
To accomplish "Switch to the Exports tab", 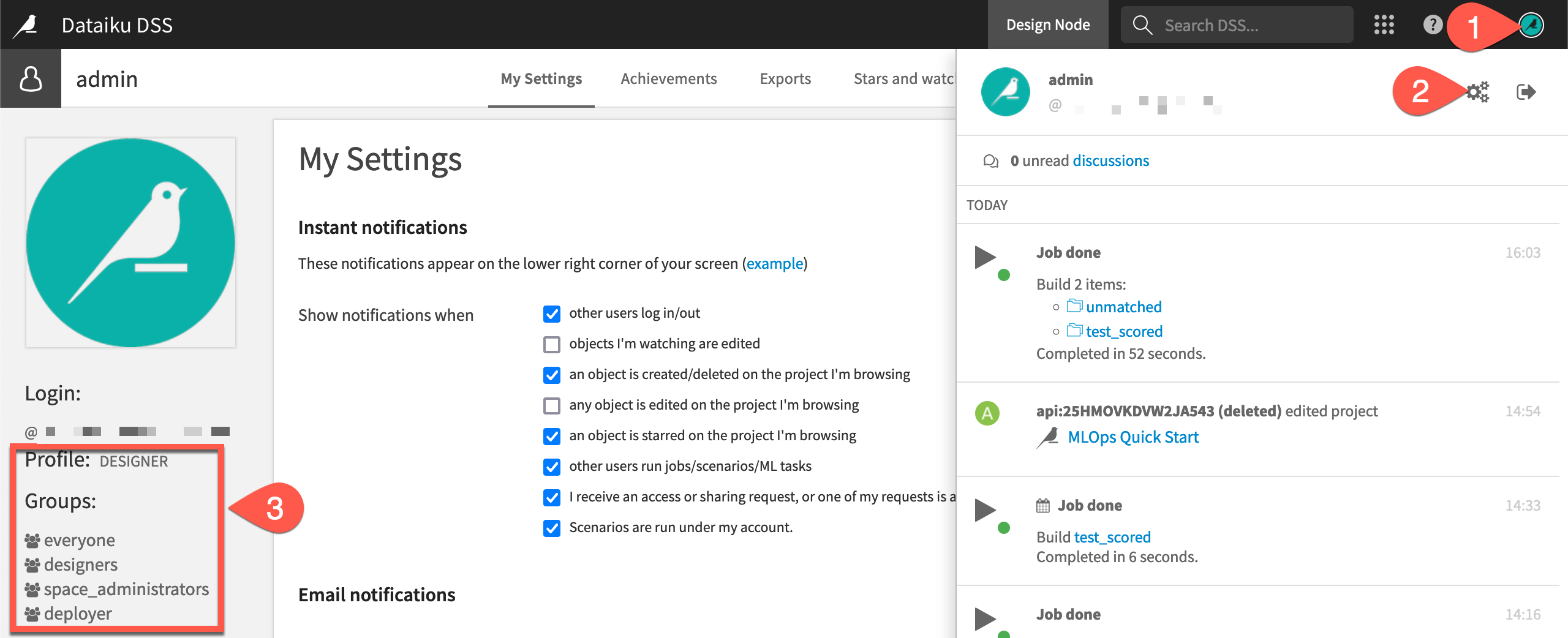I will tap(785, 78).
